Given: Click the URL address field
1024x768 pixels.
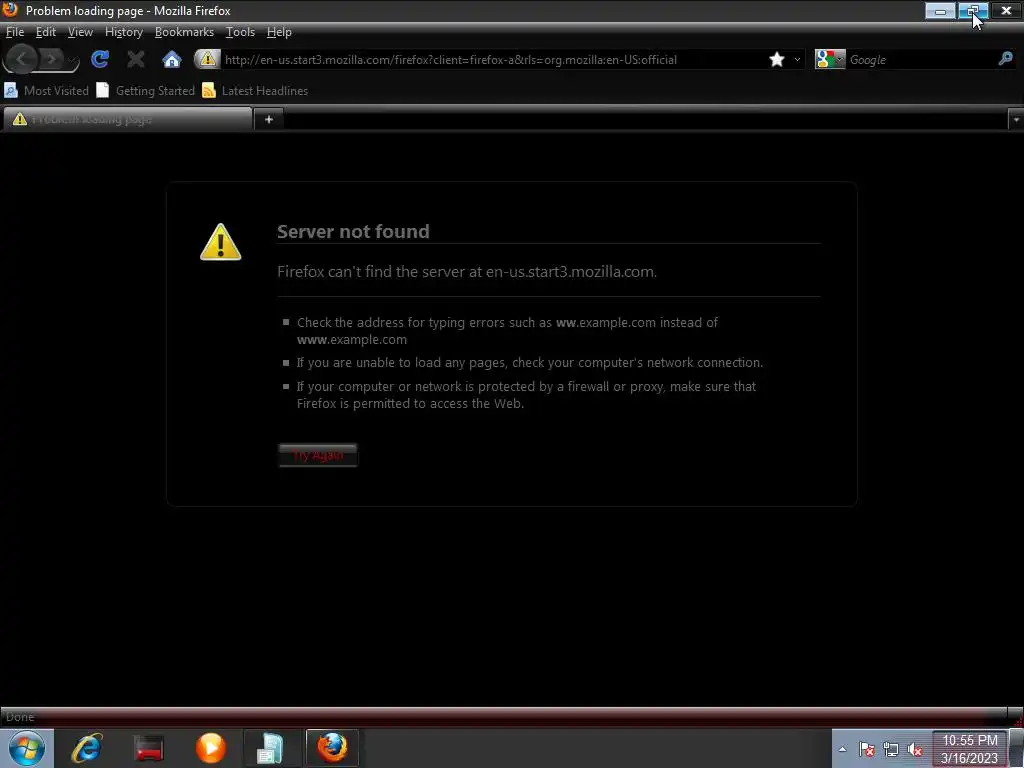Looking at the screenshot, I should coord(493,59).
